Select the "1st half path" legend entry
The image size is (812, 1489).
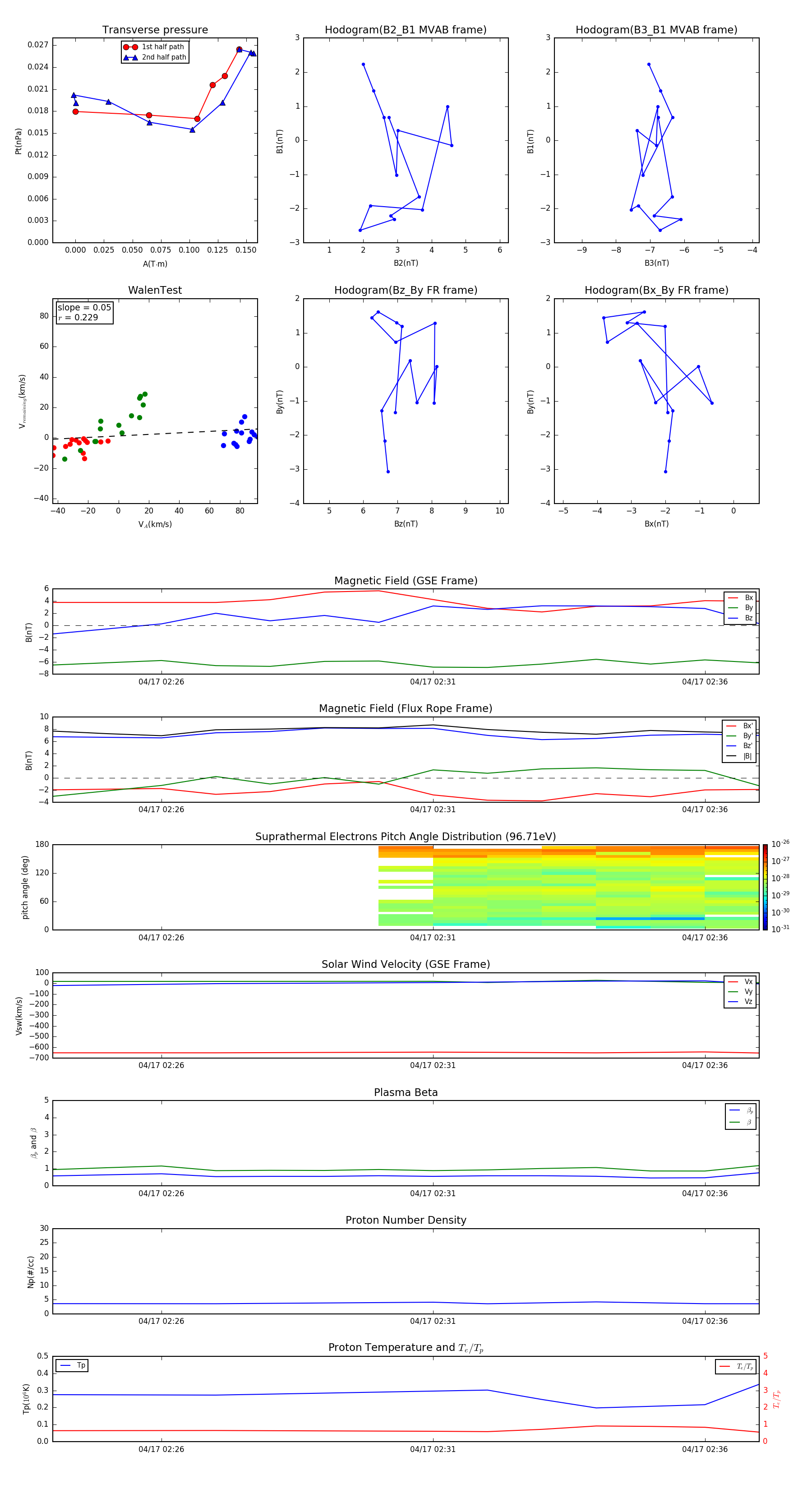point(154,47)
